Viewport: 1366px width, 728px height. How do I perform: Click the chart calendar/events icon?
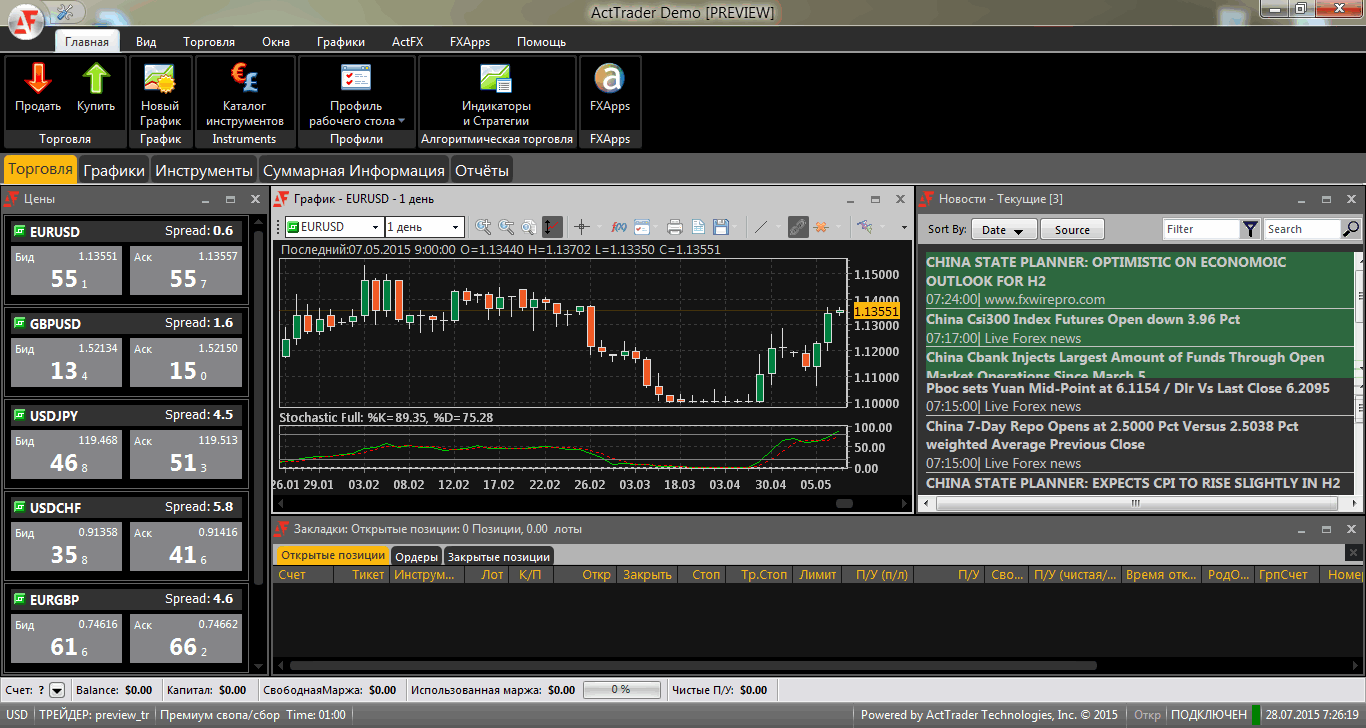(642, 227)
